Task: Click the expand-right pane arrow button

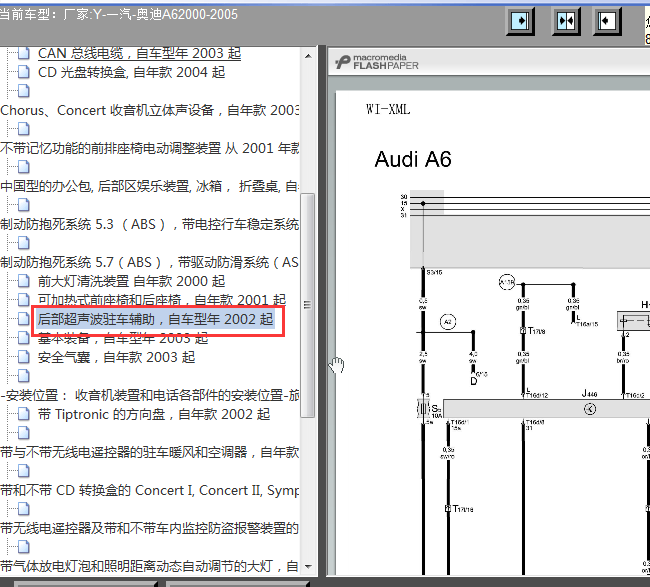Action: click(x=520, y=21)
